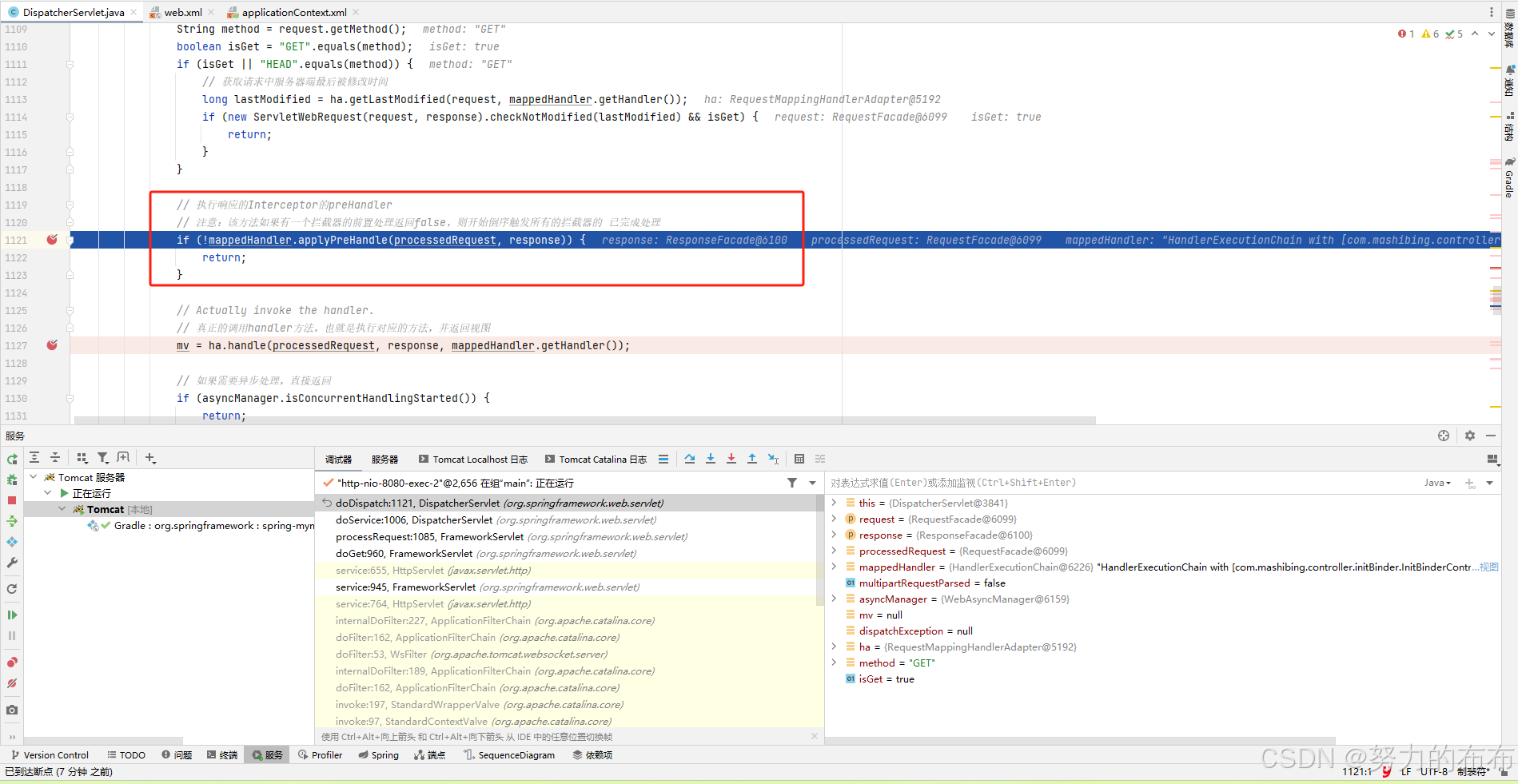Click the red Force Step Into icon
The height and width of the screenshot is (784, 1518).
[731, 459]
